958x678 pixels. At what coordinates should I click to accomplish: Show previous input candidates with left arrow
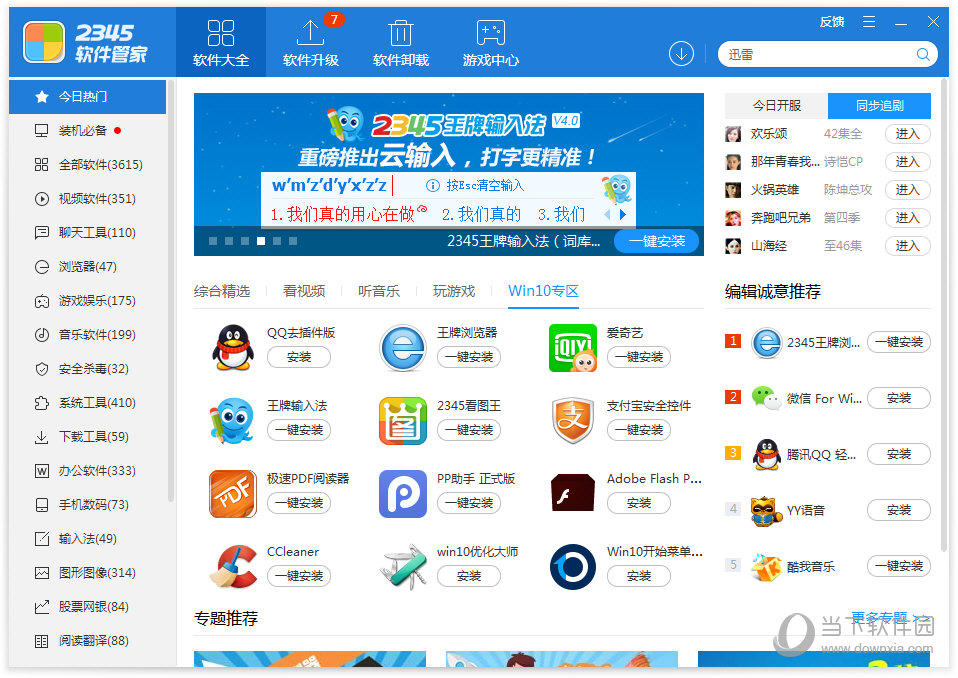tap(607, 214)
